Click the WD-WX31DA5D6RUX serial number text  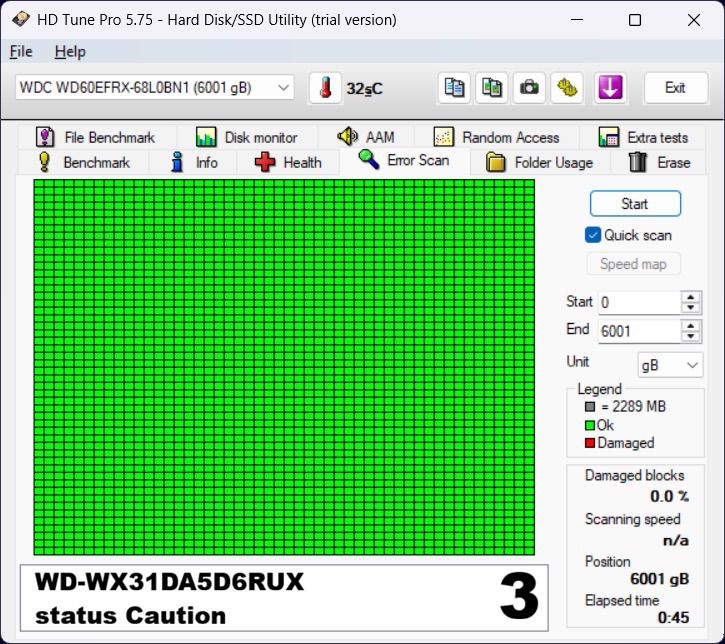point(169,582)
